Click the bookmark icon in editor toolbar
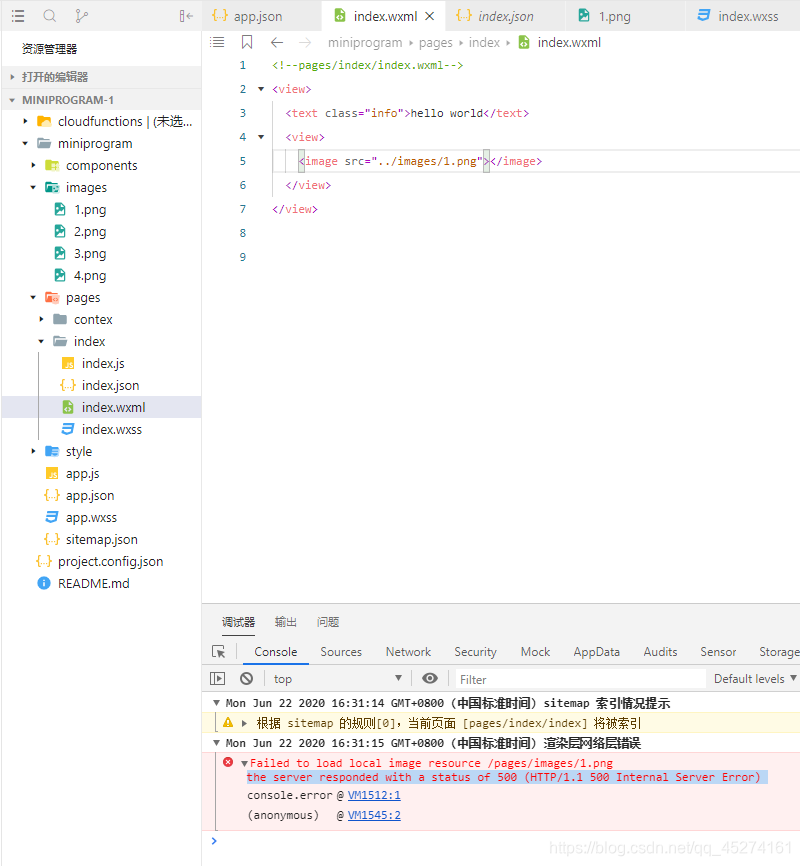 pyautogui.click(x=247, y=42)
